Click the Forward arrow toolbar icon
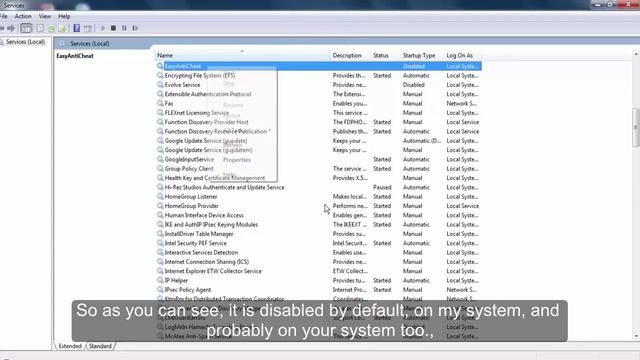This screenshot has height=360, width=640. [11, 28]
